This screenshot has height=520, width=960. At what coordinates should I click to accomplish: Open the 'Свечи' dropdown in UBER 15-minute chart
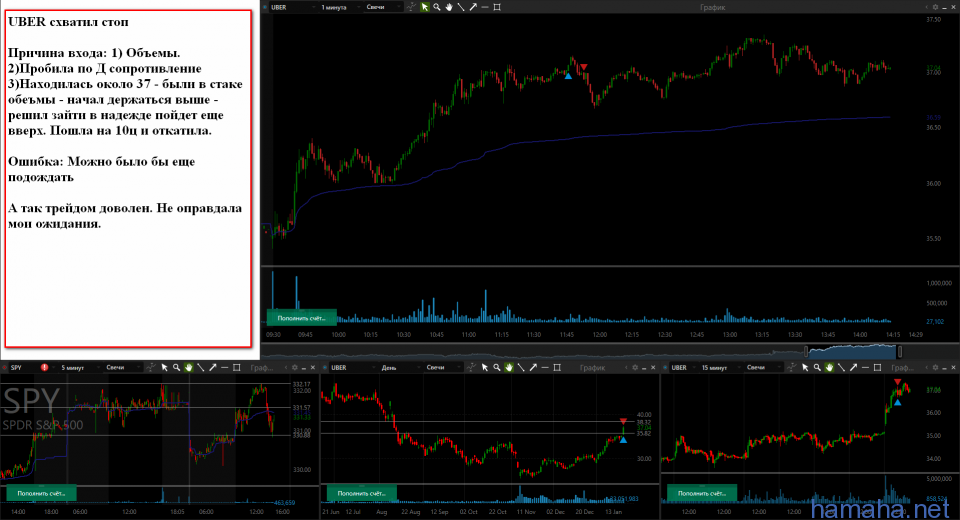tap(765, 367)
